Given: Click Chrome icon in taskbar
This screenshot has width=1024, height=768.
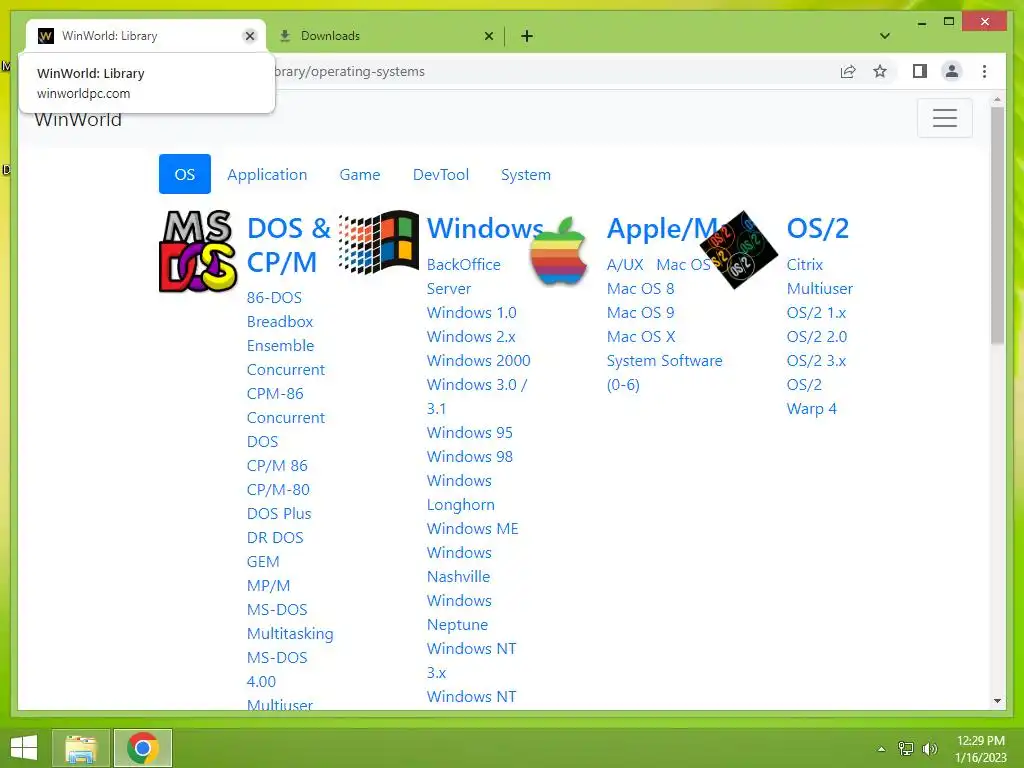Looking at the screenshot, I should 142,748.
